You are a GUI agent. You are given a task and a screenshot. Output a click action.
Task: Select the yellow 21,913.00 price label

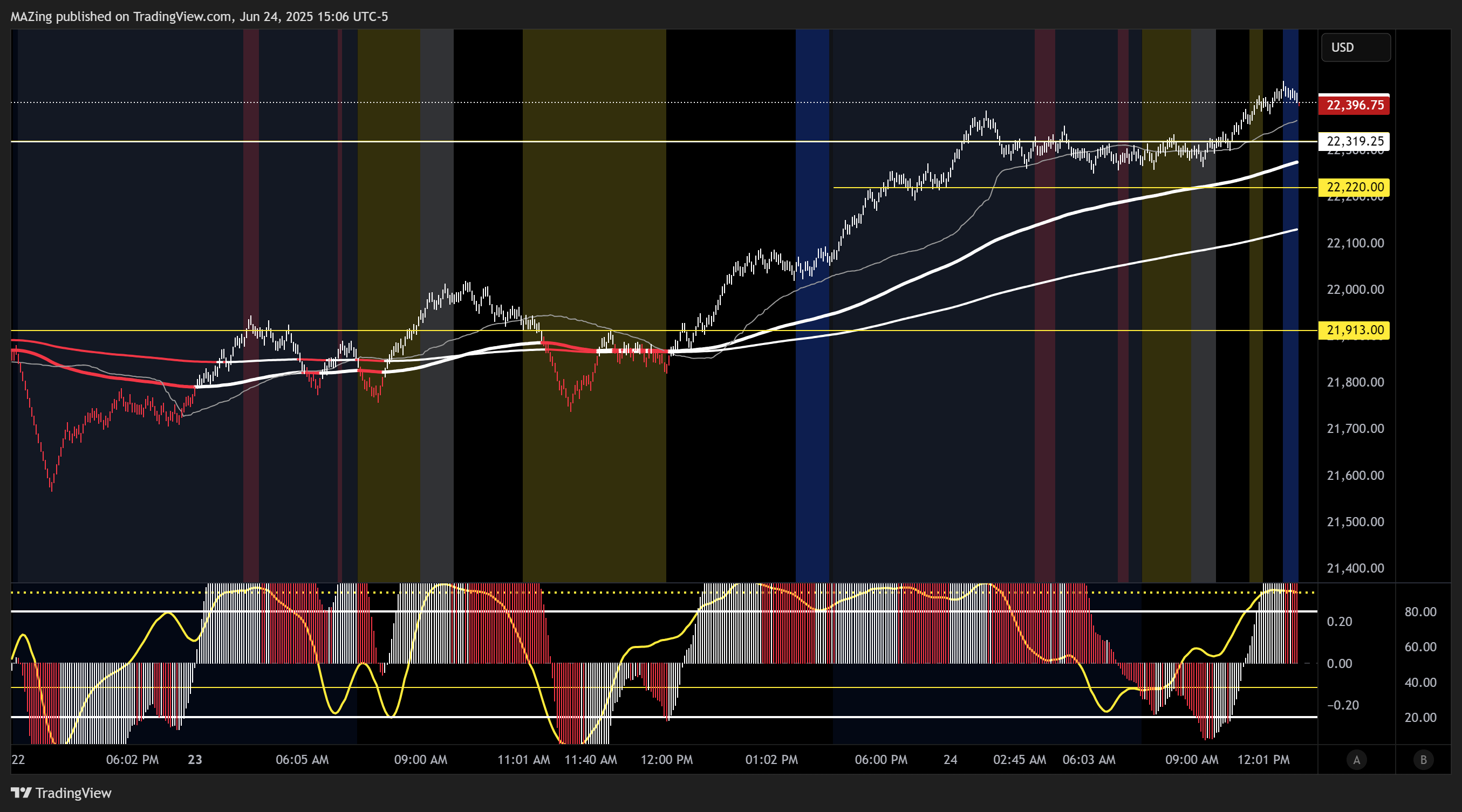[1354, 329]
